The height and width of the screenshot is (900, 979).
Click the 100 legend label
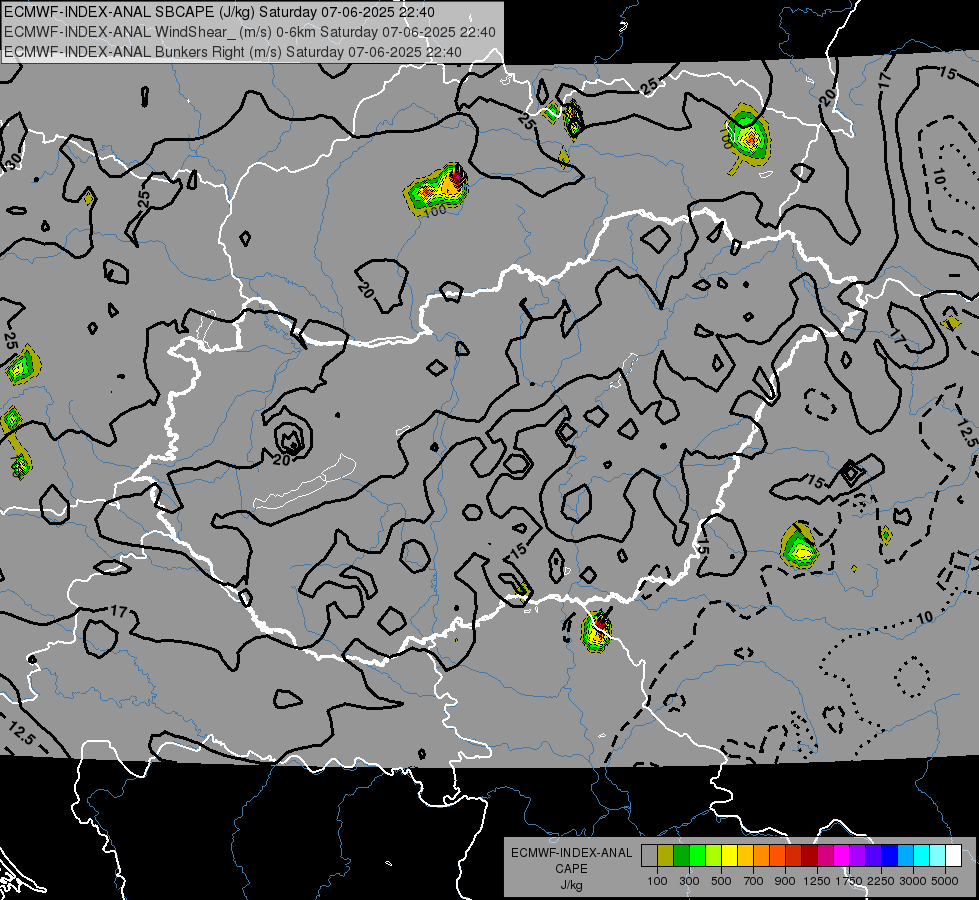657,881
